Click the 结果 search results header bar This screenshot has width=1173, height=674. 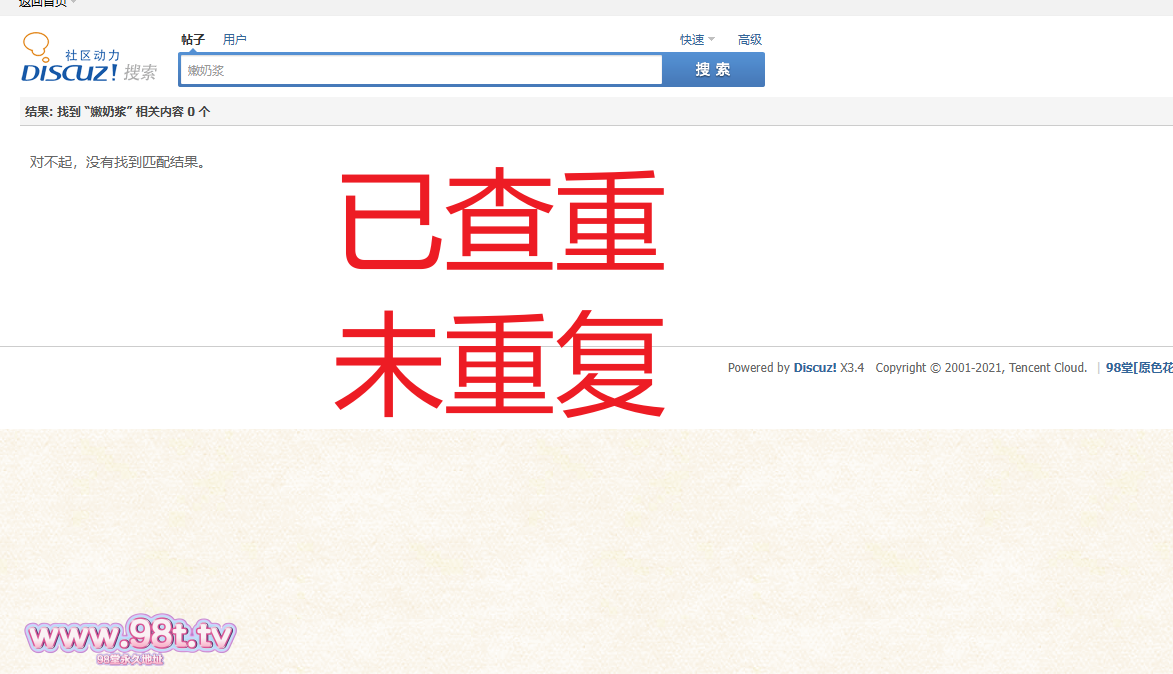[x=118, y=112]
